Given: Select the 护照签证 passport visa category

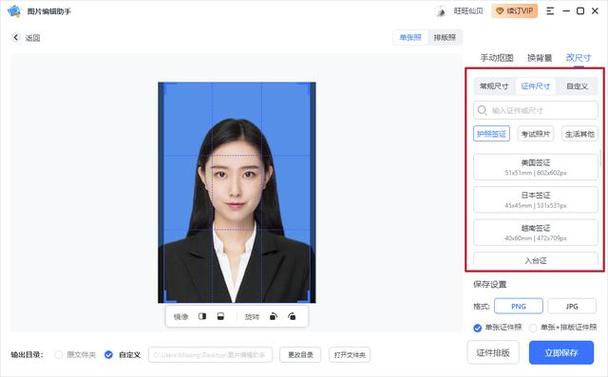Looking at the screenshot, I should (491, 134).
